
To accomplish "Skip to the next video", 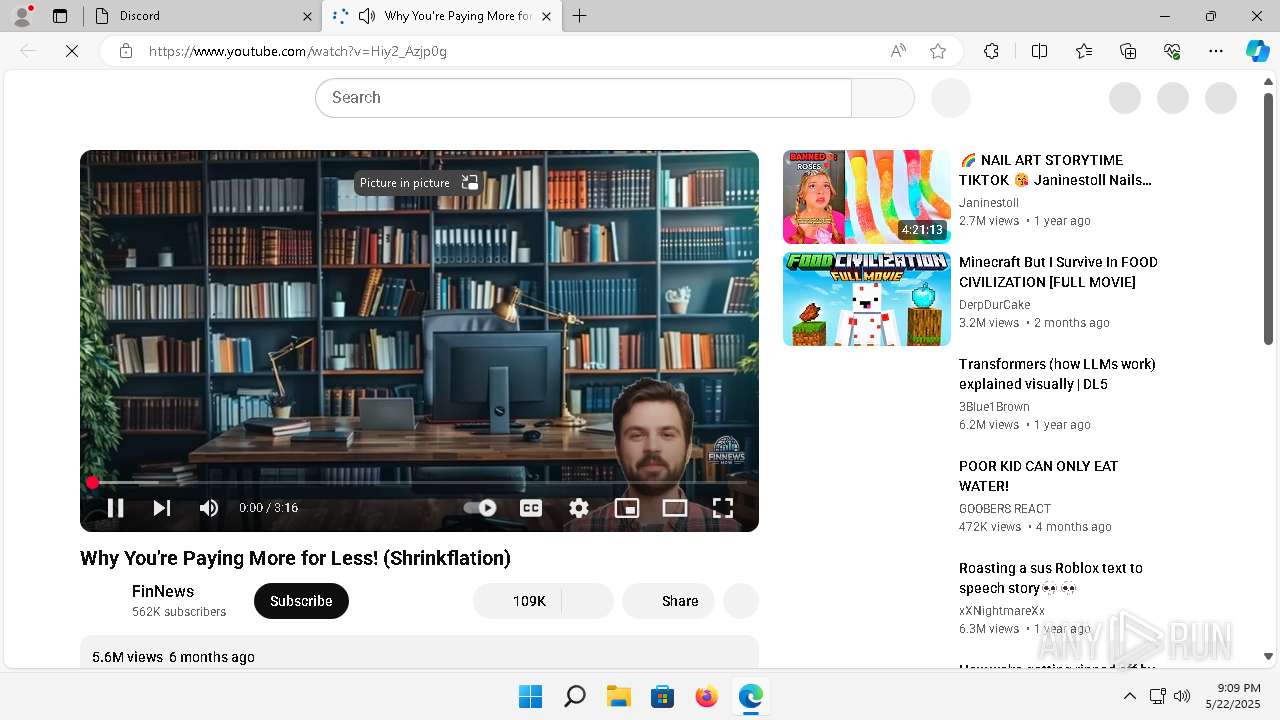I will (x=161, y=508).
